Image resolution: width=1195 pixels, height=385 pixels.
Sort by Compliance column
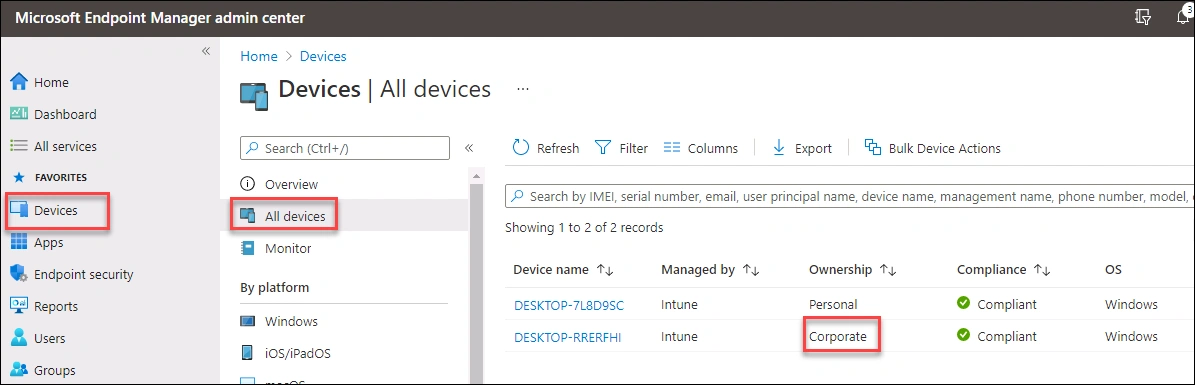click(x=1004, y=270)
